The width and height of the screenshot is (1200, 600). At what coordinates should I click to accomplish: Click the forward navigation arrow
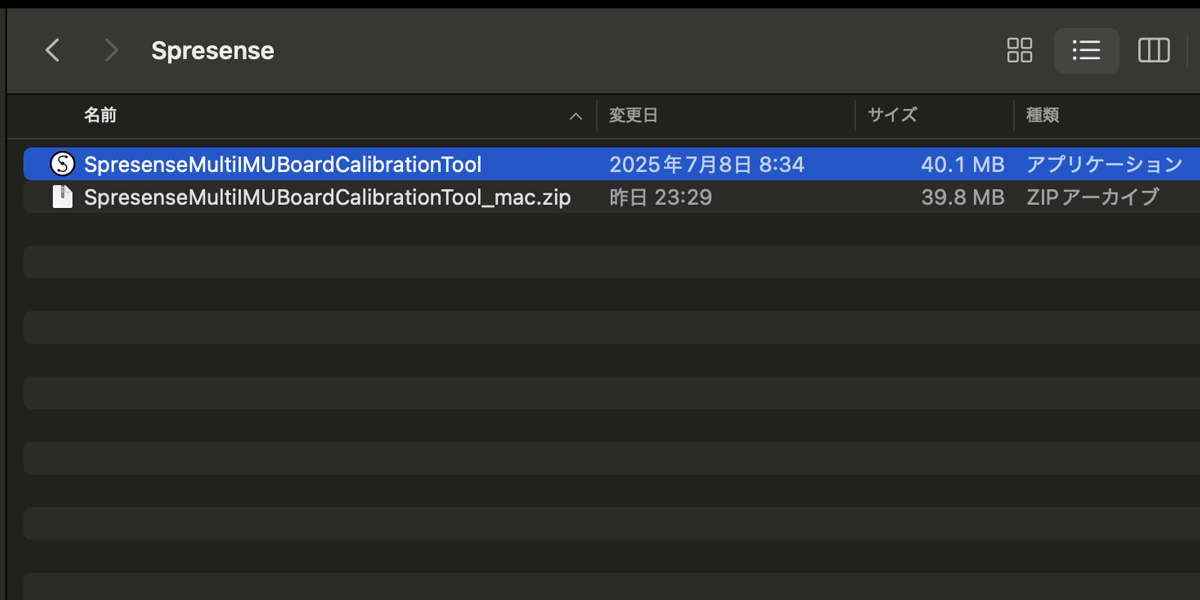point(111,51)
